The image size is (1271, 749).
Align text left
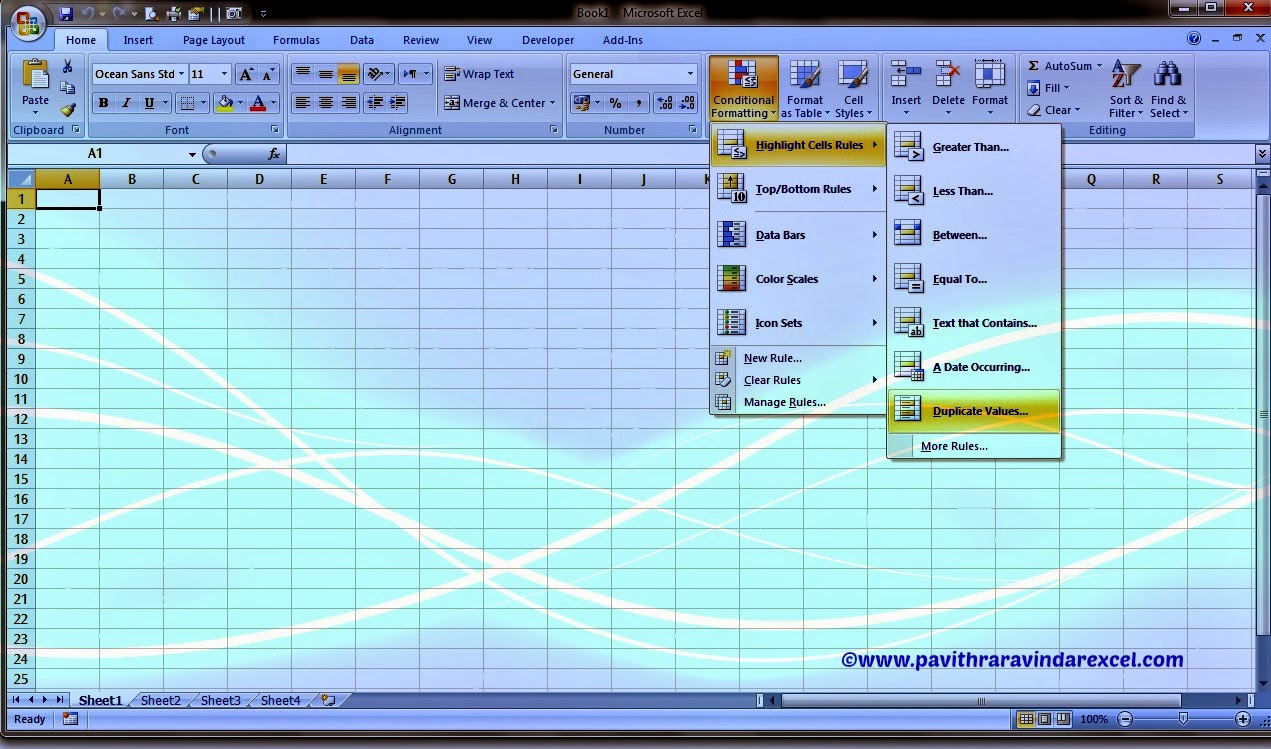point(302,103)
